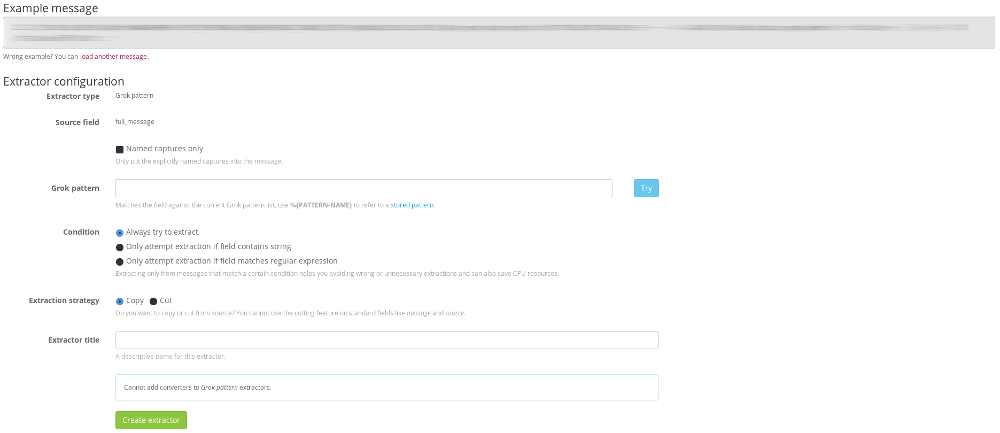Click the Condition label

point(81,232)
